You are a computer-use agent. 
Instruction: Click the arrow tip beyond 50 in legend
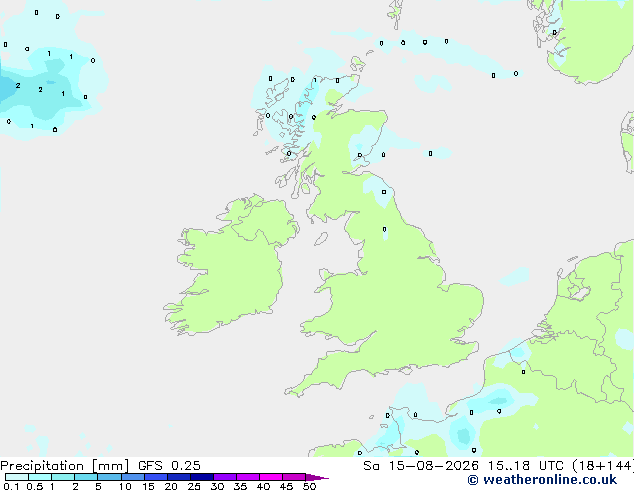pyautogui.click(x=318, y=477)
